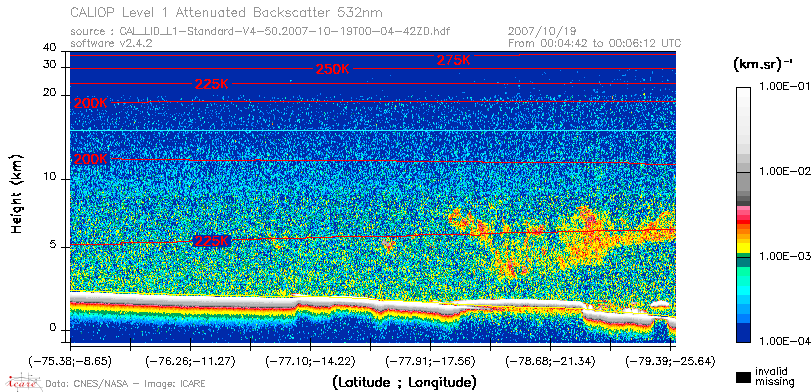Click the "275K" temperature contour label
Viewport: 811px width, 392px height.
454,60
